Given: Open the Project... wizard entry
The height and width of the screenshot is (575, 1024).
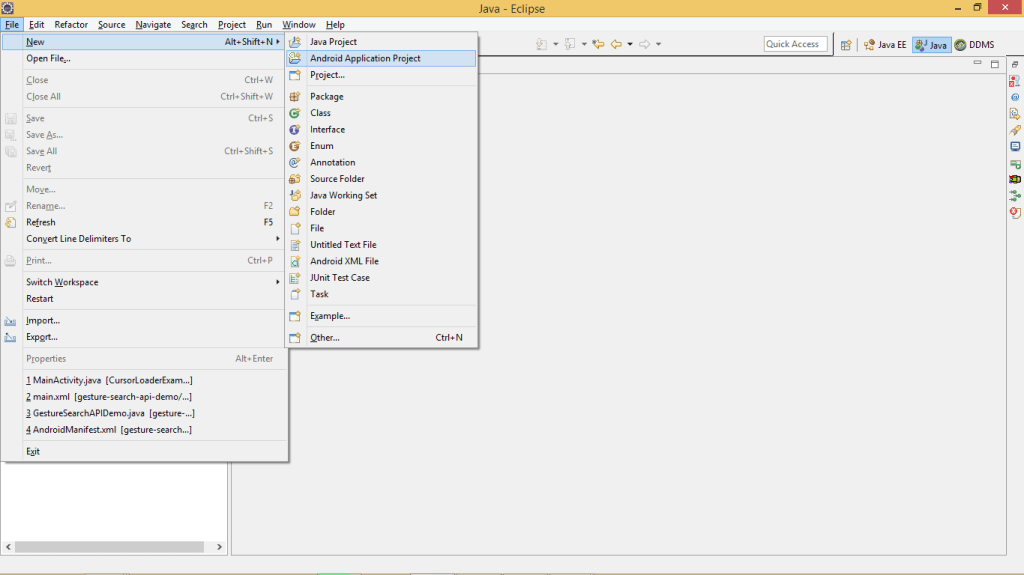Looking at the screenshot, I should (x=381, y=74).
